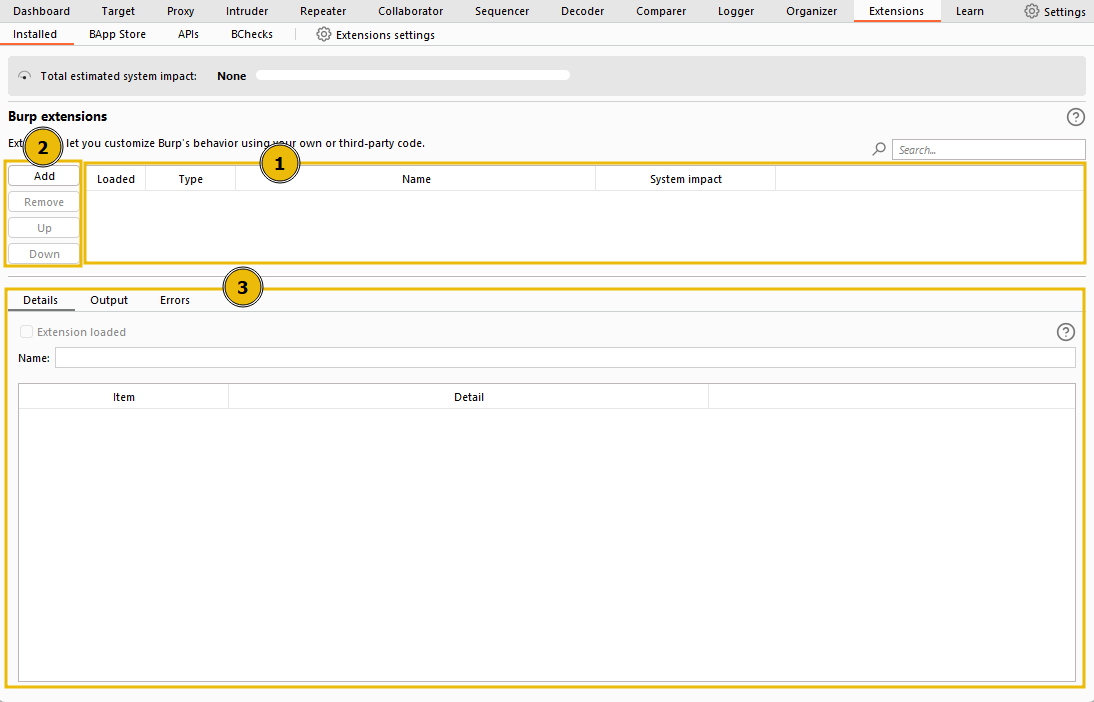Click the Extensions settings gear icon
1094x702 pixels.
pos(323,33)
